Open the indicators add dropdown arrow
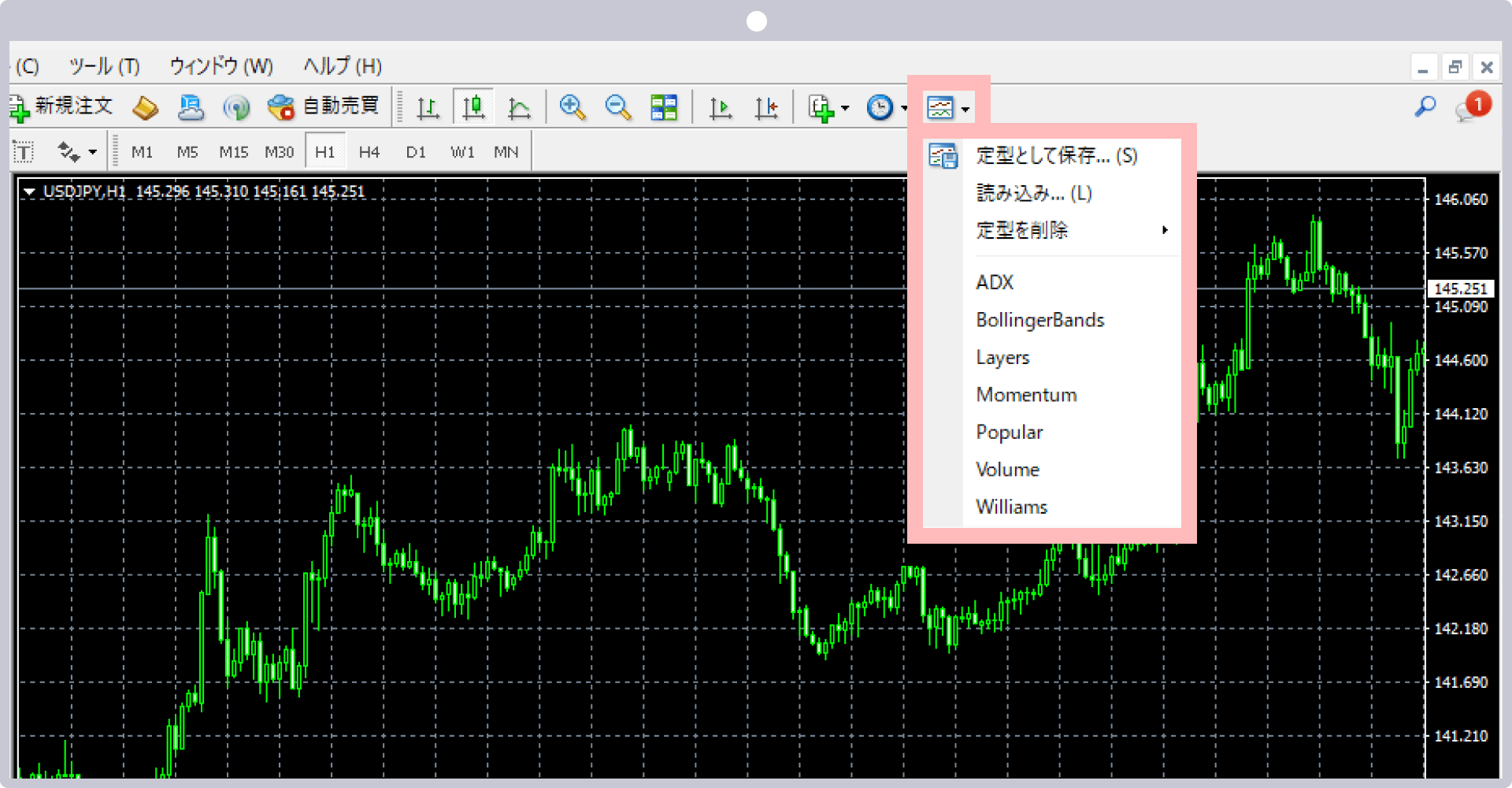1512x788 pixels. (x=845, y=108)
